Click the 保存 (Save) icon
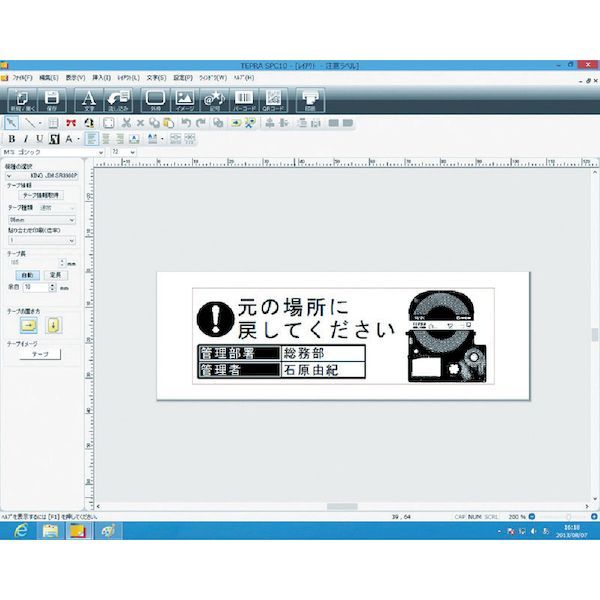The height and width of the screenshot is (600, 600). pyautogui.click(x=51, y=99)
